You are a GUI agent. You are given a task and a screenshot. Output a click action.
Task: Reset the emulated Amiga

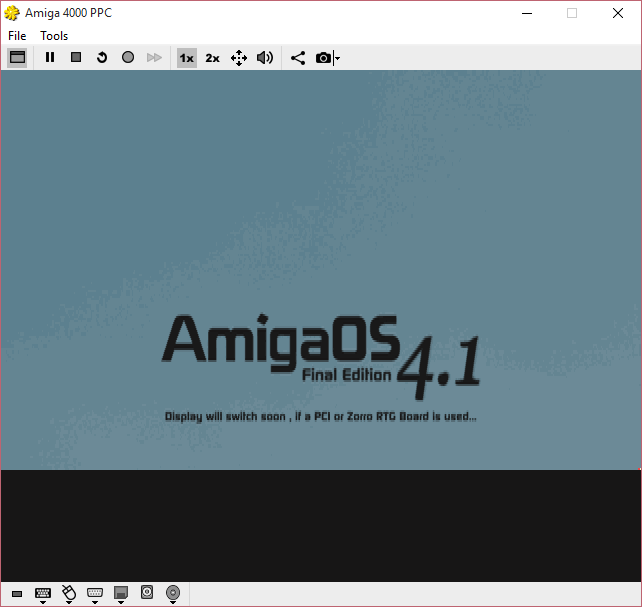tap(102, 57)
